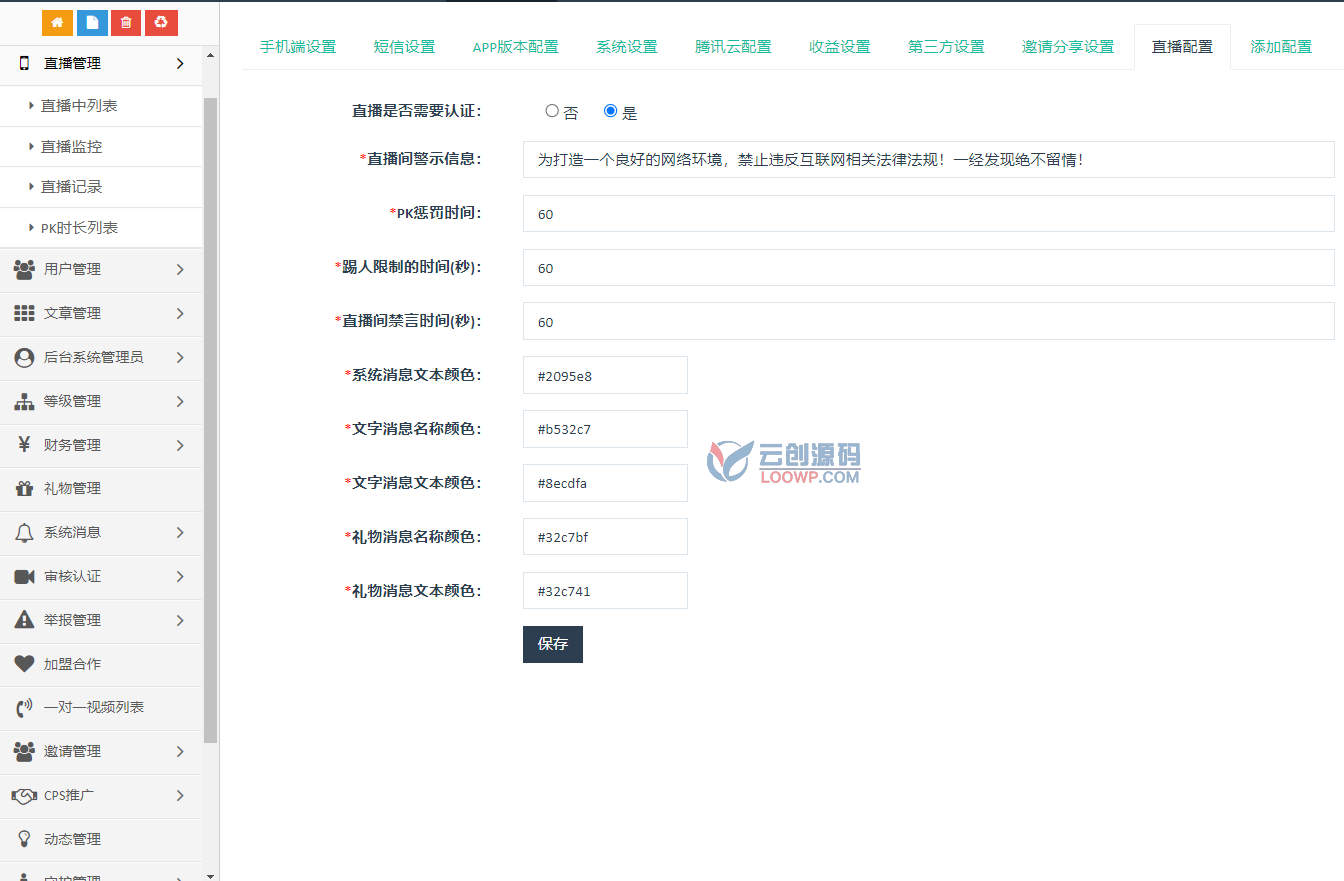
Task: Click the grid icon beside 文章管理
Action: tap(24, 313)
